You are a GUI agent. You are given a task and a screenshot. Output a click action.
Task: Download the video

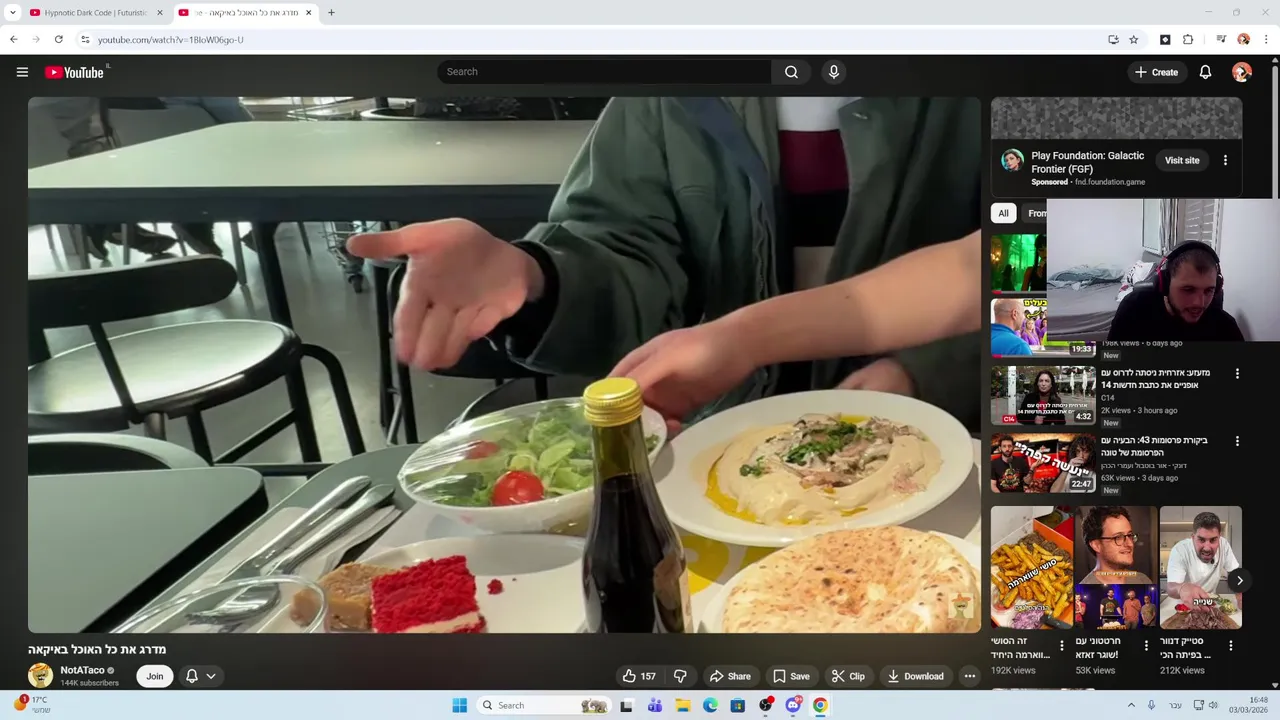click(915, 676)
